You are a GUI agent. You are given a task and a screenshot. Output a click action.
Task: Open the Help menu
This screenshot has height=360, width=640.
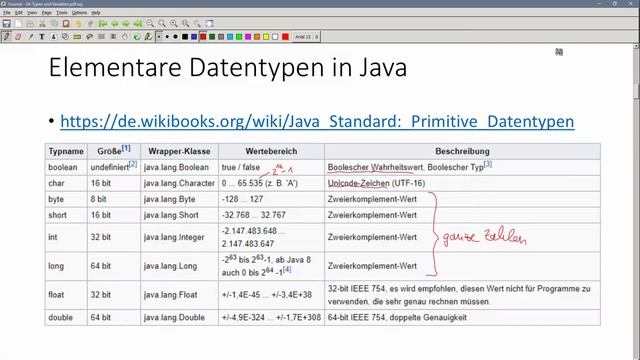[x=96, y=13]
